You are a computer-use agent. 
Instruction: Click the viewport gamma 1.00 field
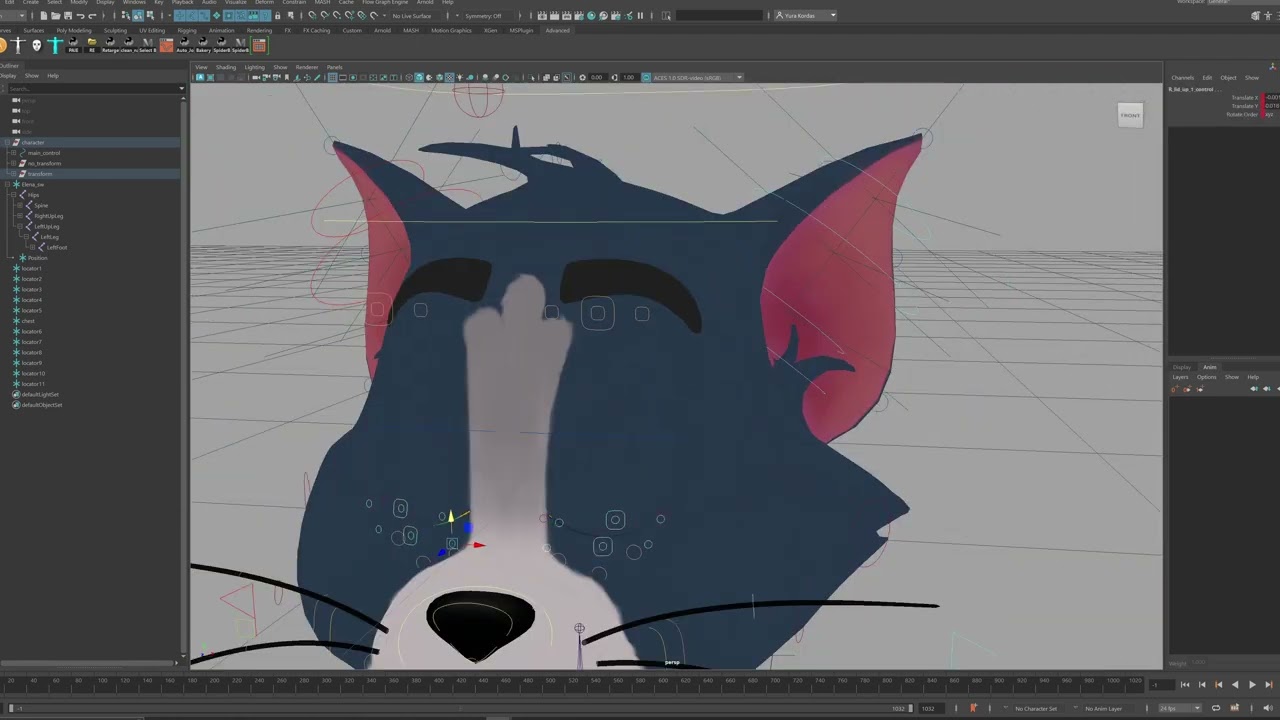coord(628,77)
